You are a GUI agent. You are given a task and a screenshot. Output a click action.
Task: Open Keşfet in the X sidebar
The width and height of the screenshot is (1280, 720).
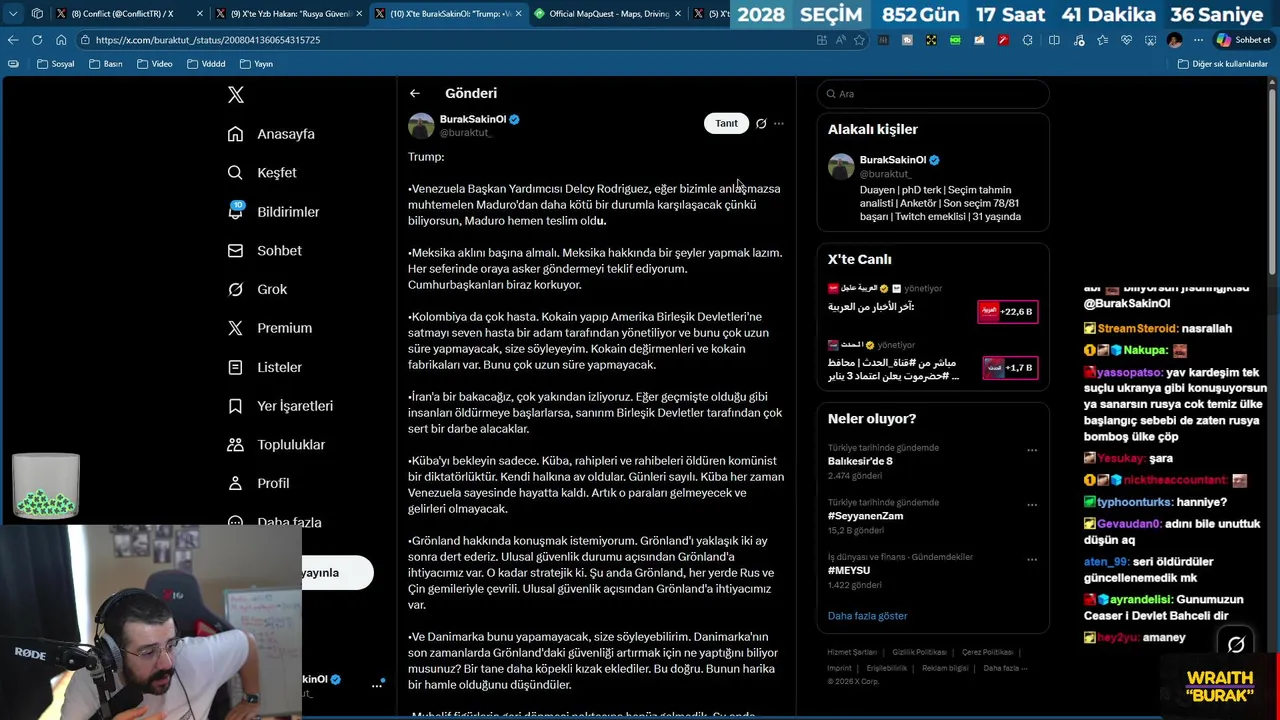tap(262, 173)
